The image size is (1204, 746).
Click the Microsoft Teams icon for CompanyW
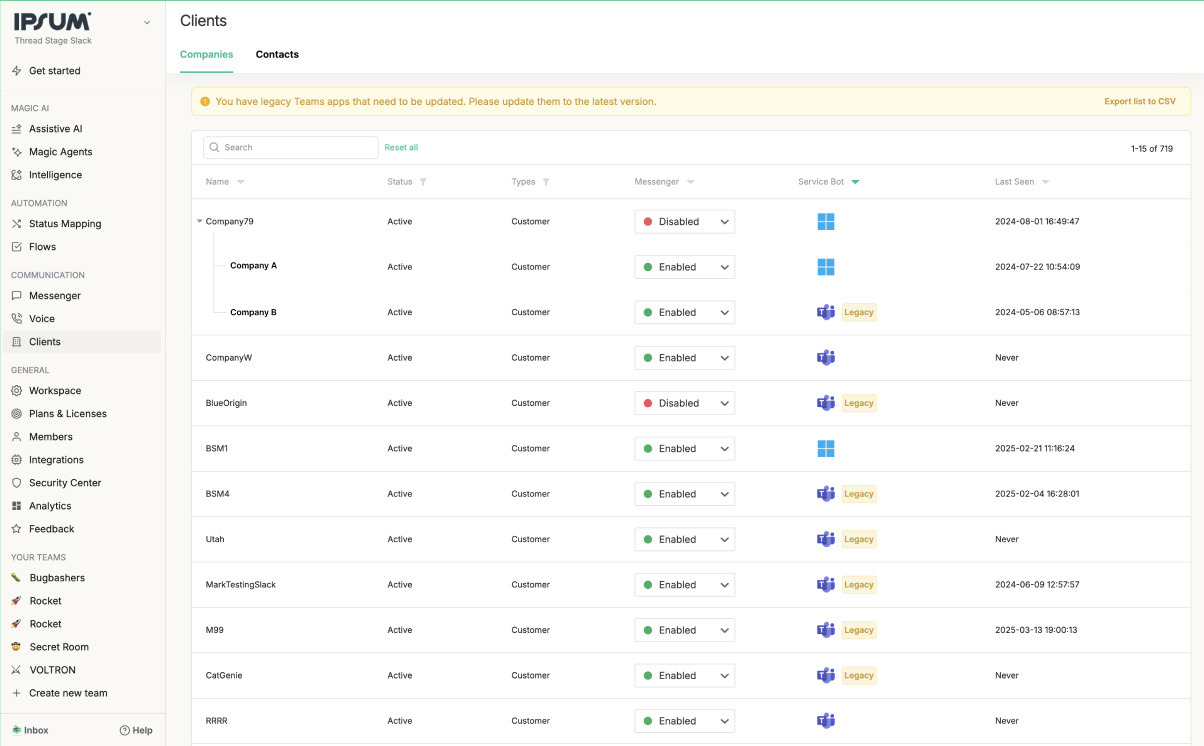click(x=825, y=358)
